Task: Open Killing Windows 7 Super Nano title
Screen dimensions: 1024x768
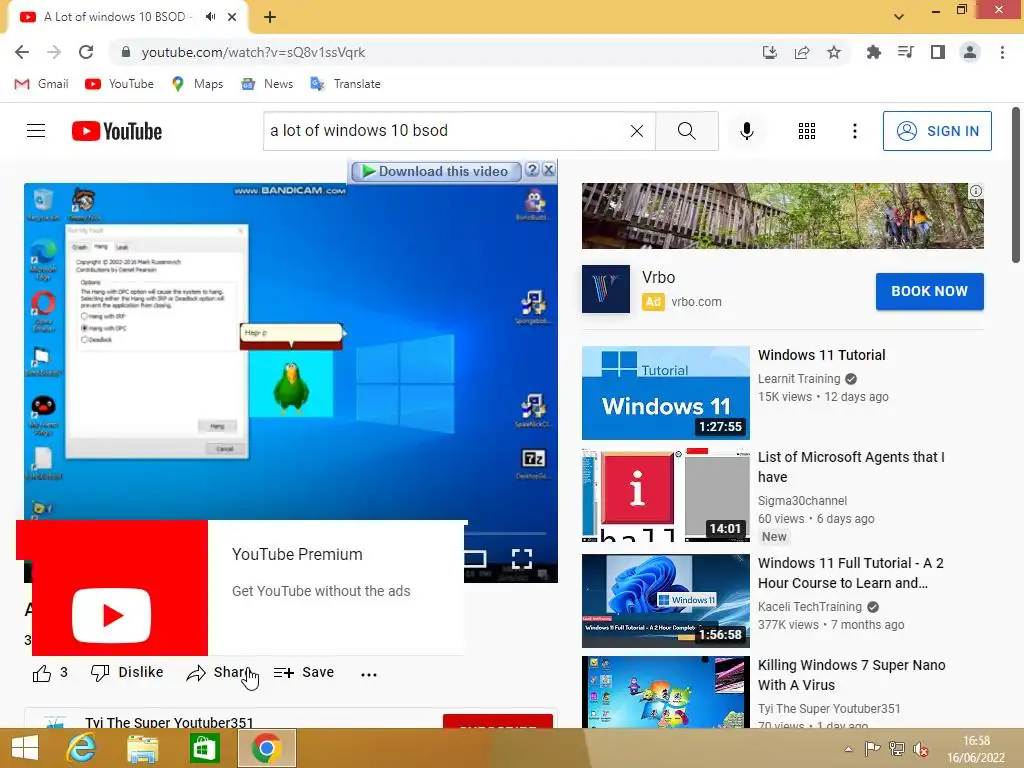Action: point(852,675)
